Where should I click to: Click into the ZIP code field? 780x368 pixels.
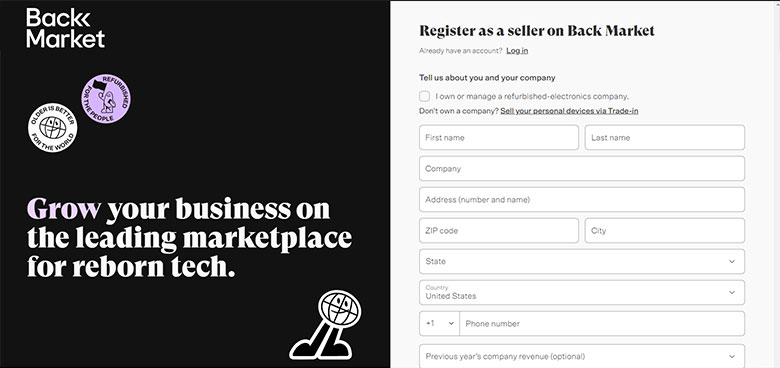499,230
